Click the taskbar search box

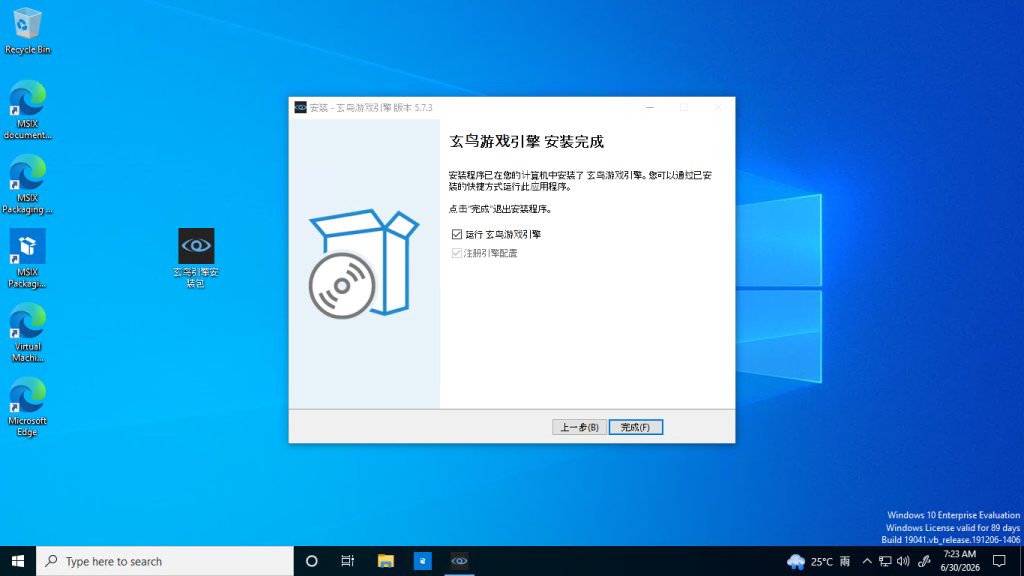click(x=165, y=561)
